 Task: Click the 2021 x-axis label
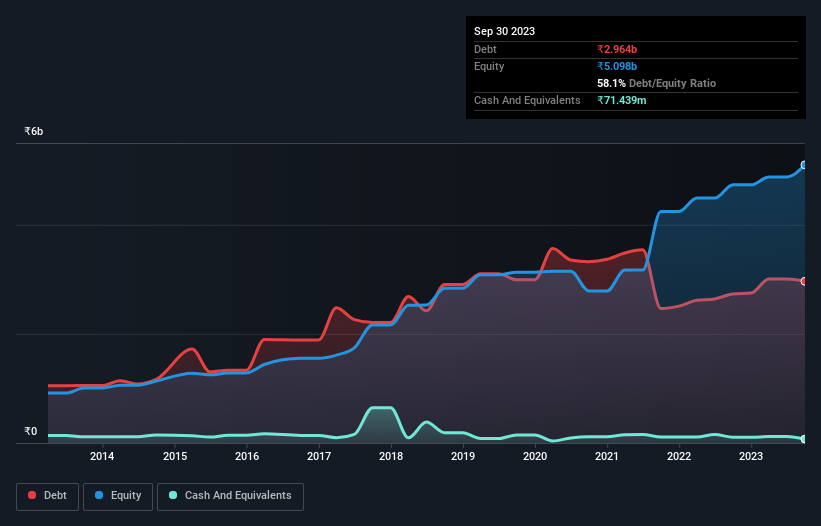[x=607, y=456]
